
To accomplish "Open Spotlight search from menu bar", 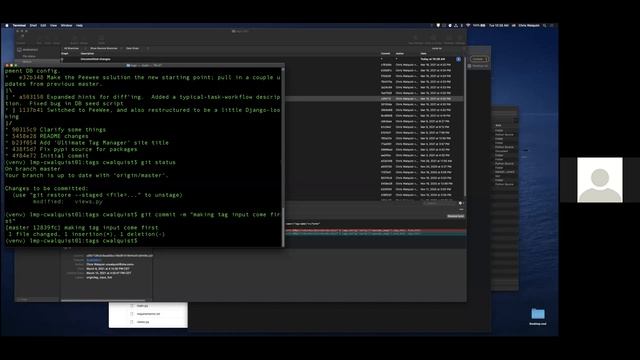I will coord(544,25).
